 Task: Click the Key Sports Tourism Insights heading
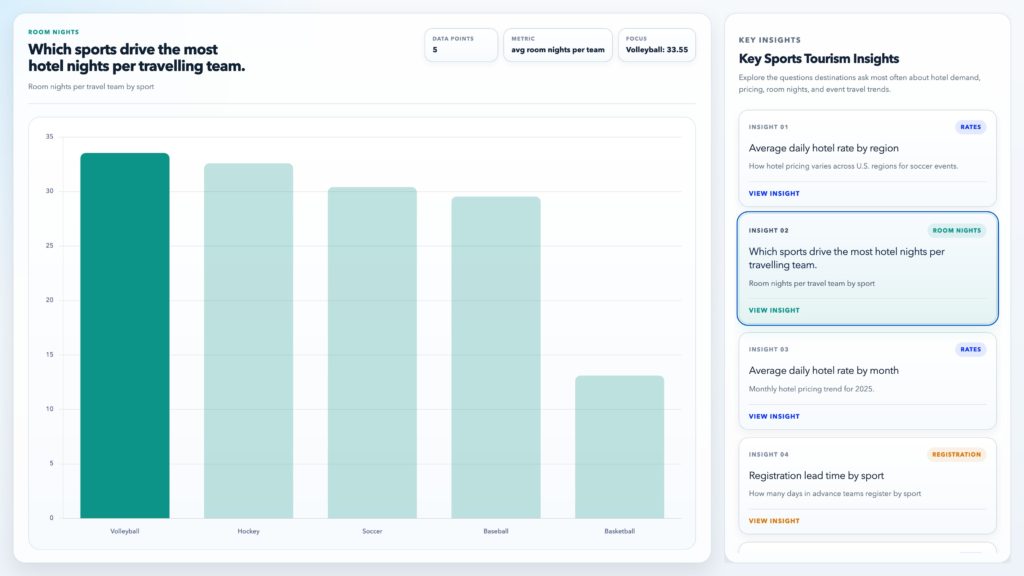pyautogui.click(x=819, y=59)
